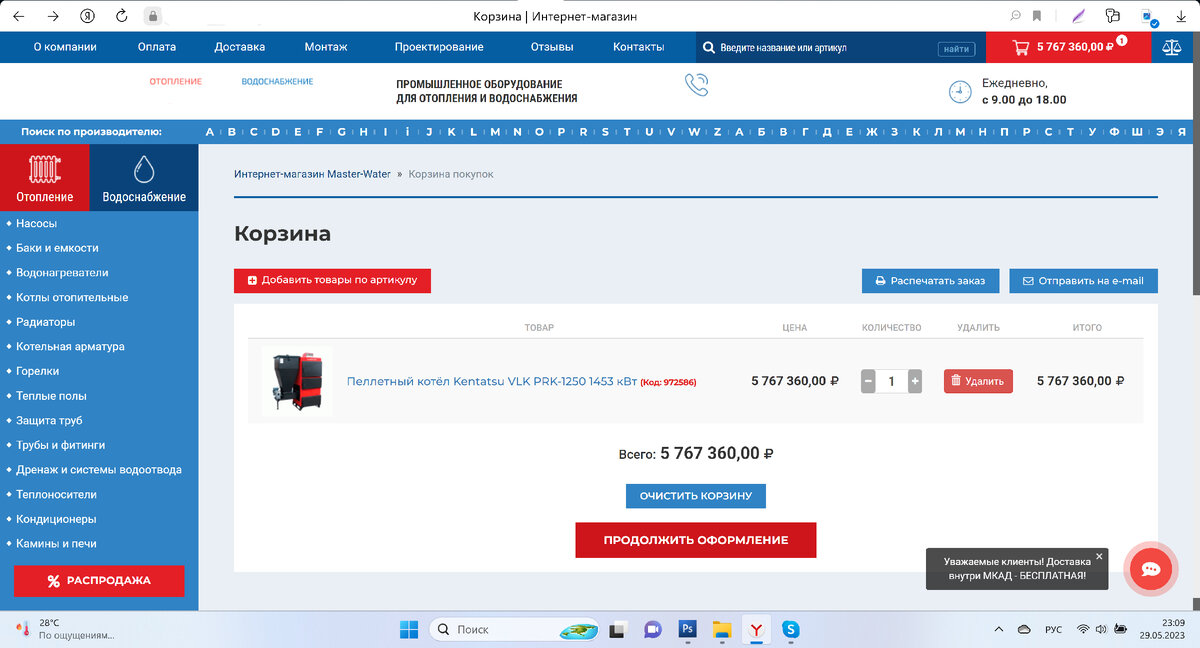Open the Windows Start menu

409,629
